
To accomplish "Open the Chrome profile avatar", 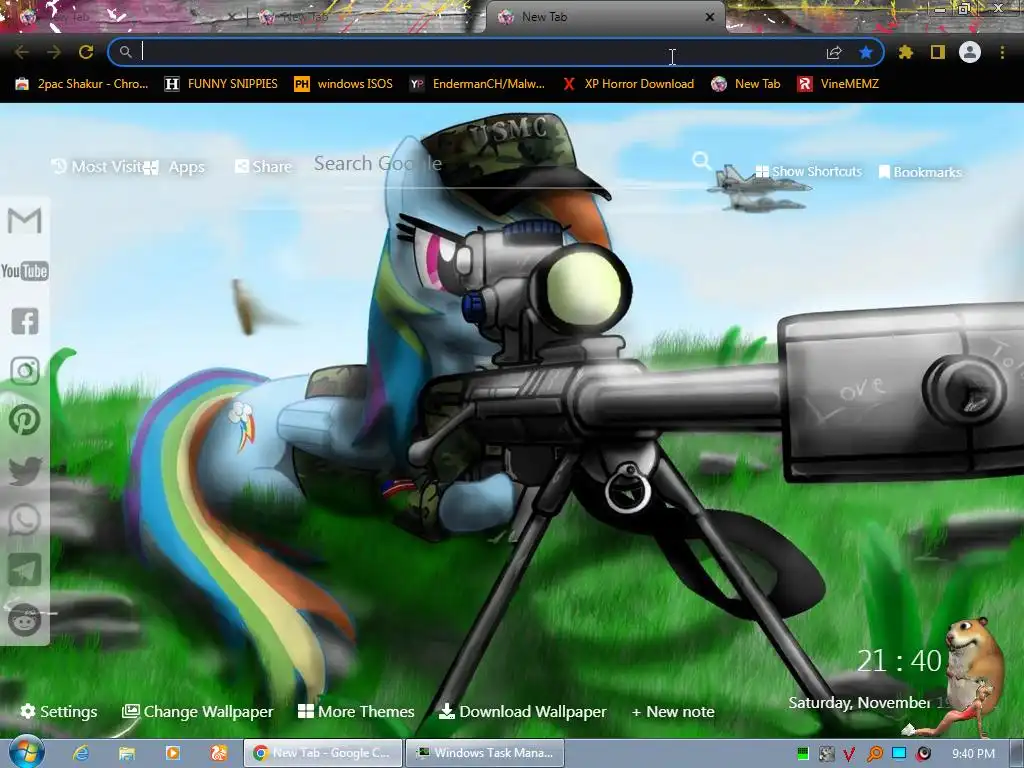I will [x=970, y=52].
